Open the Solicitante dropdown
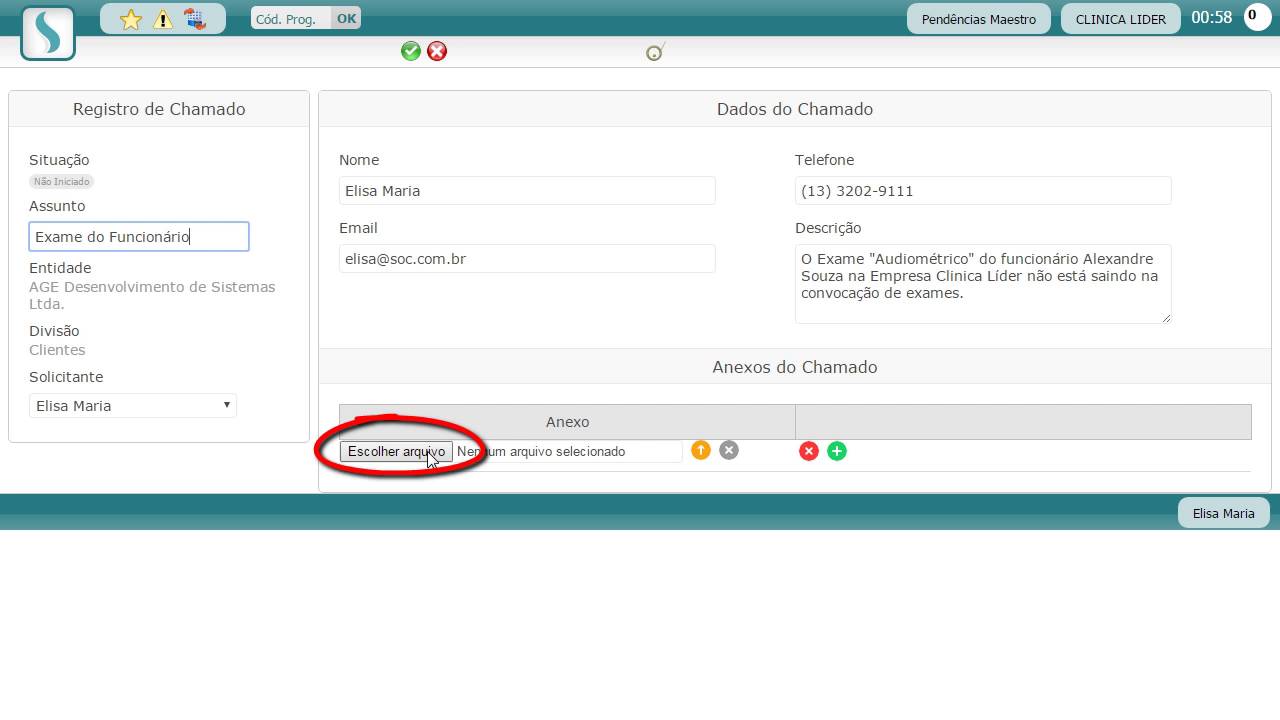1280x720 pixels. [133, 405]
